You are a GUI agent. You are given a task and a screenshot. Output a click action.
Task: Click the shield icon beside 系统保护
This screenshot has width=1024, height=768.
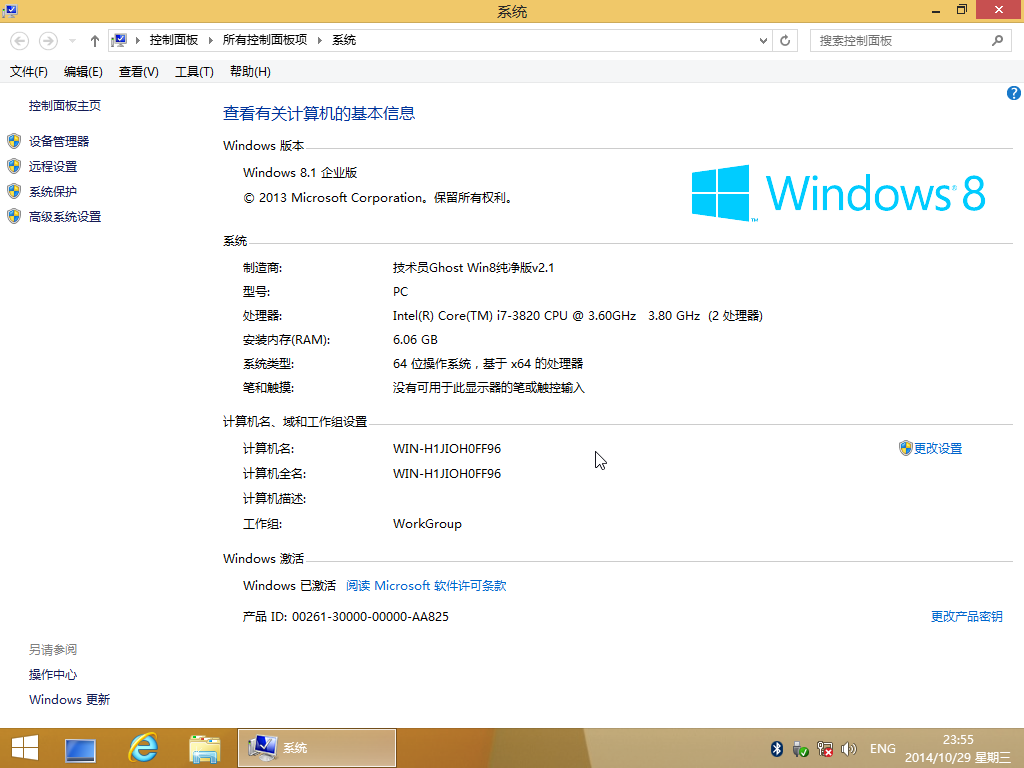14,191
